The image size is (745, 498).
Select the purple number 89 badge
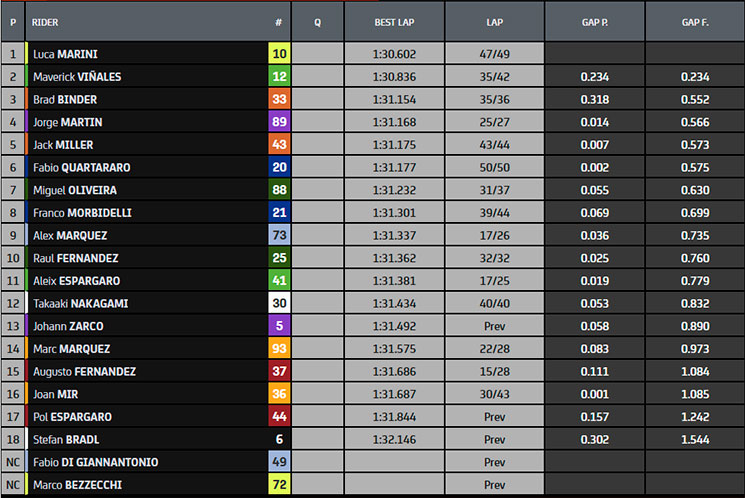(279, 122)
